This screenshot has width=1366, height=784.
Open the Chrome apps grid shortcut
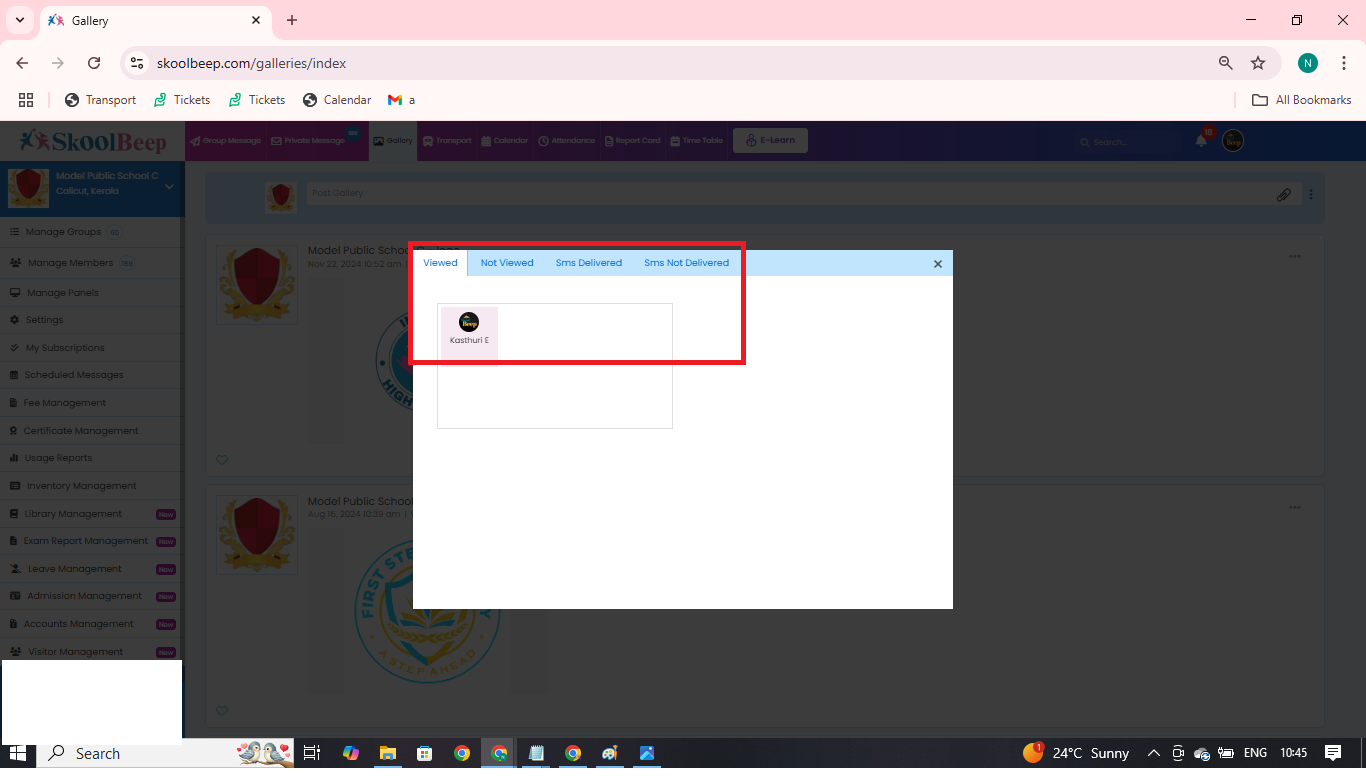tap(26, 100)
